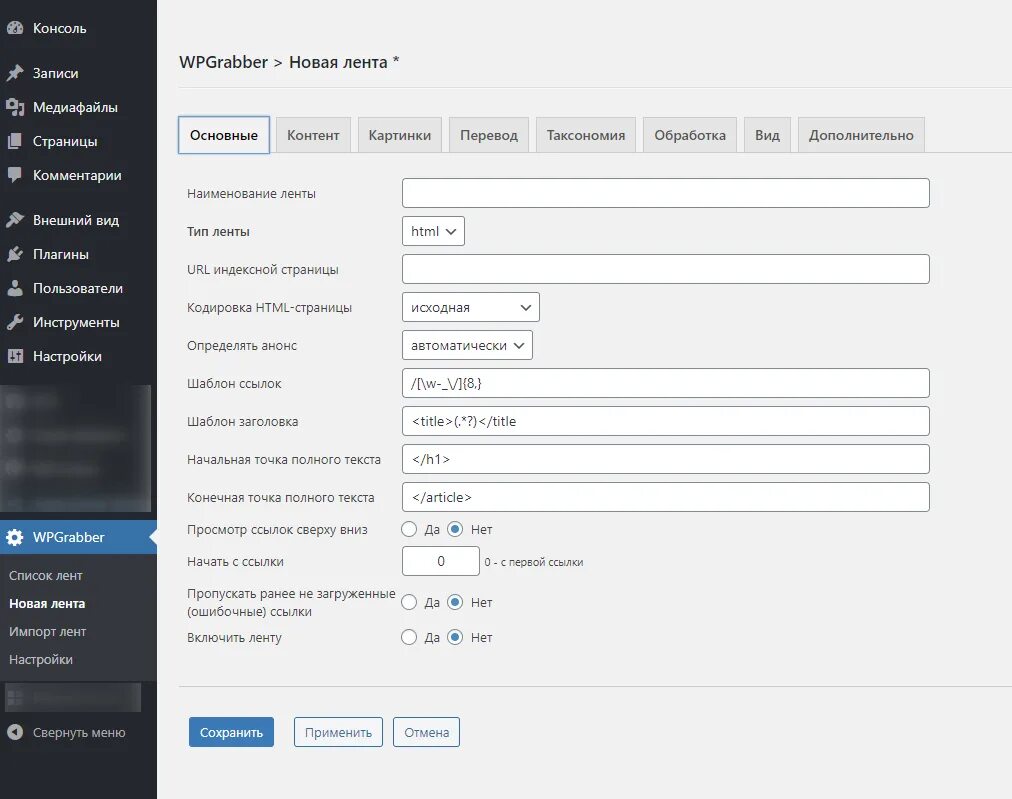
Task: Click the Шаблон заголовка input field
Action: point(665,421)
